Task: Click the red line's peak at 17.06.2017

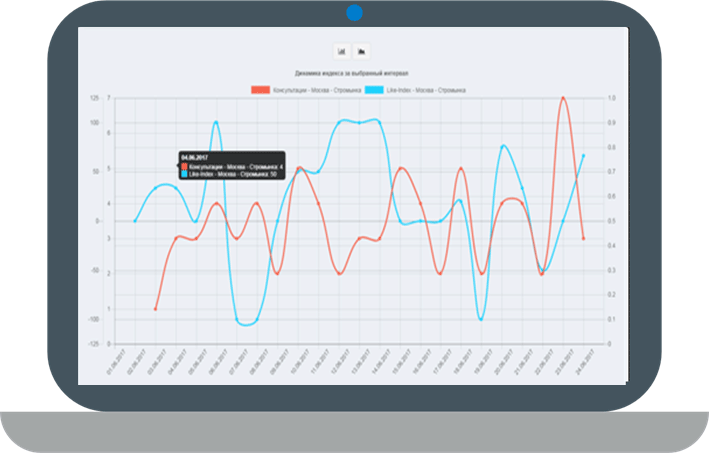Action: [461, 168]
